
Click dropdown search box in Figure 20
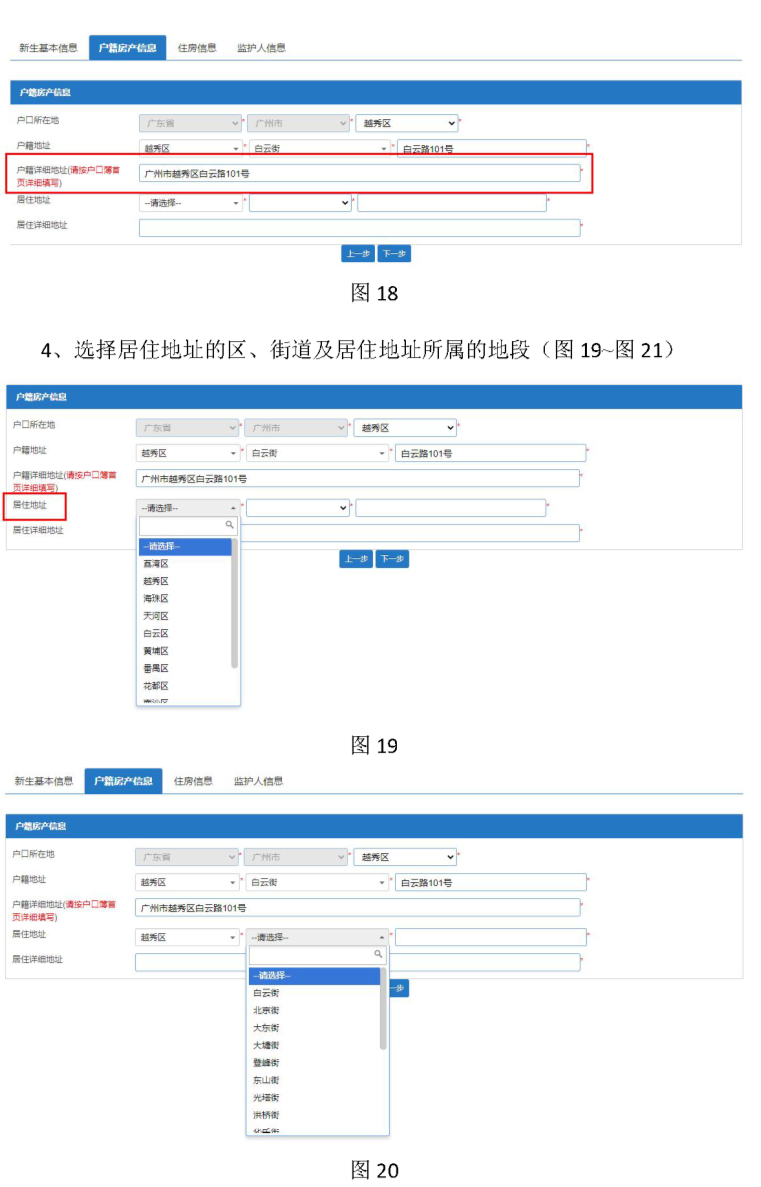(x=317, y=955)
